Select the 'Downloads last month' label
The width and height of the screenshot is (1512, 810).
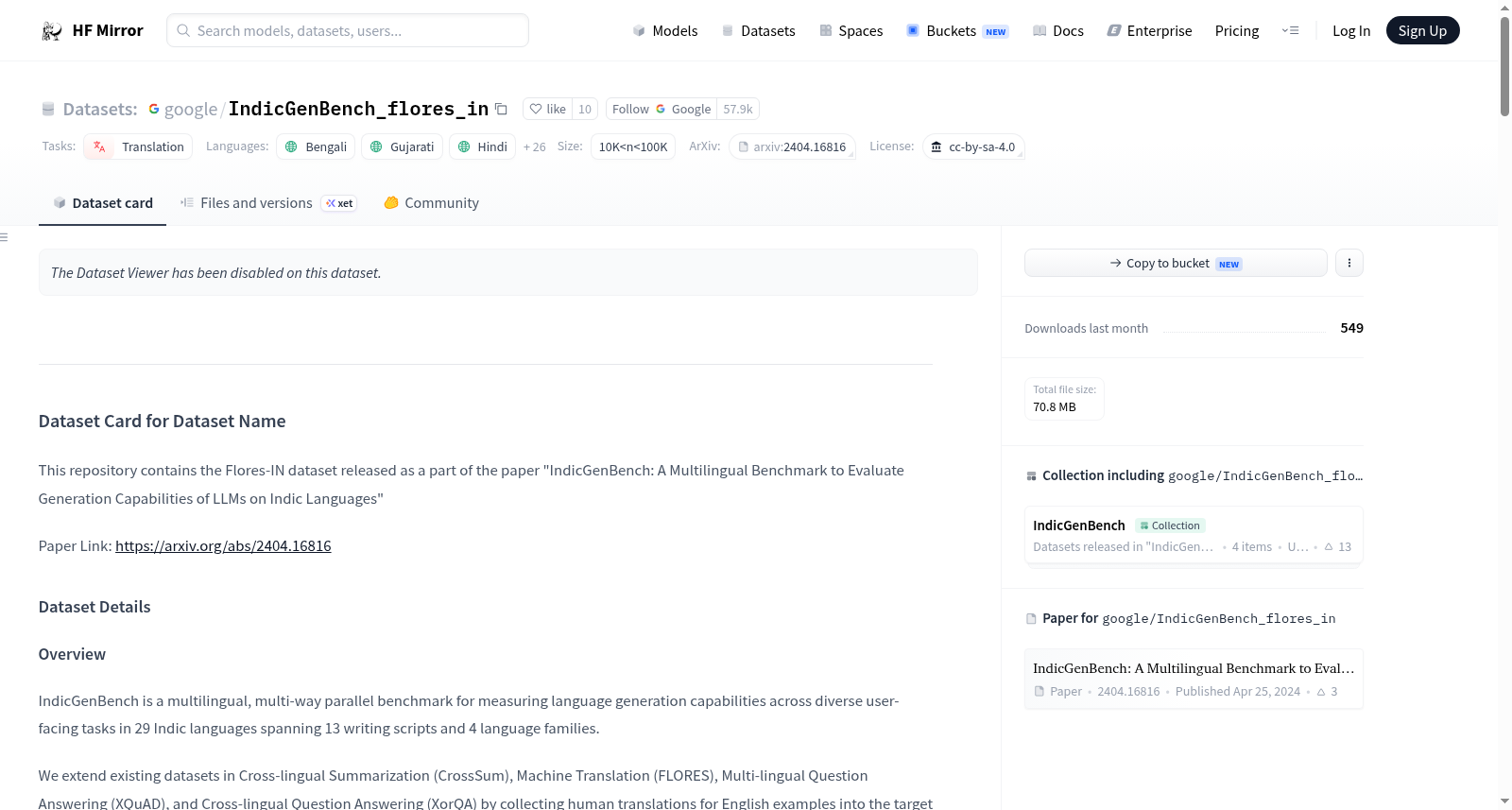coord(1086,328)
